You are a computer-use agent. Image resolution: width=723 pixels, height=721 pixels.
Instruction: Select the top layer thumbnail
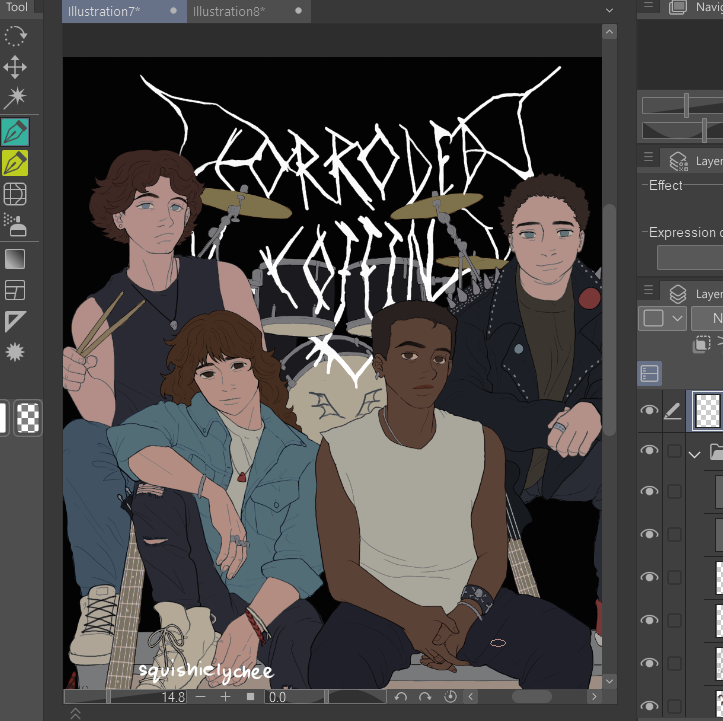coord(706,410)
